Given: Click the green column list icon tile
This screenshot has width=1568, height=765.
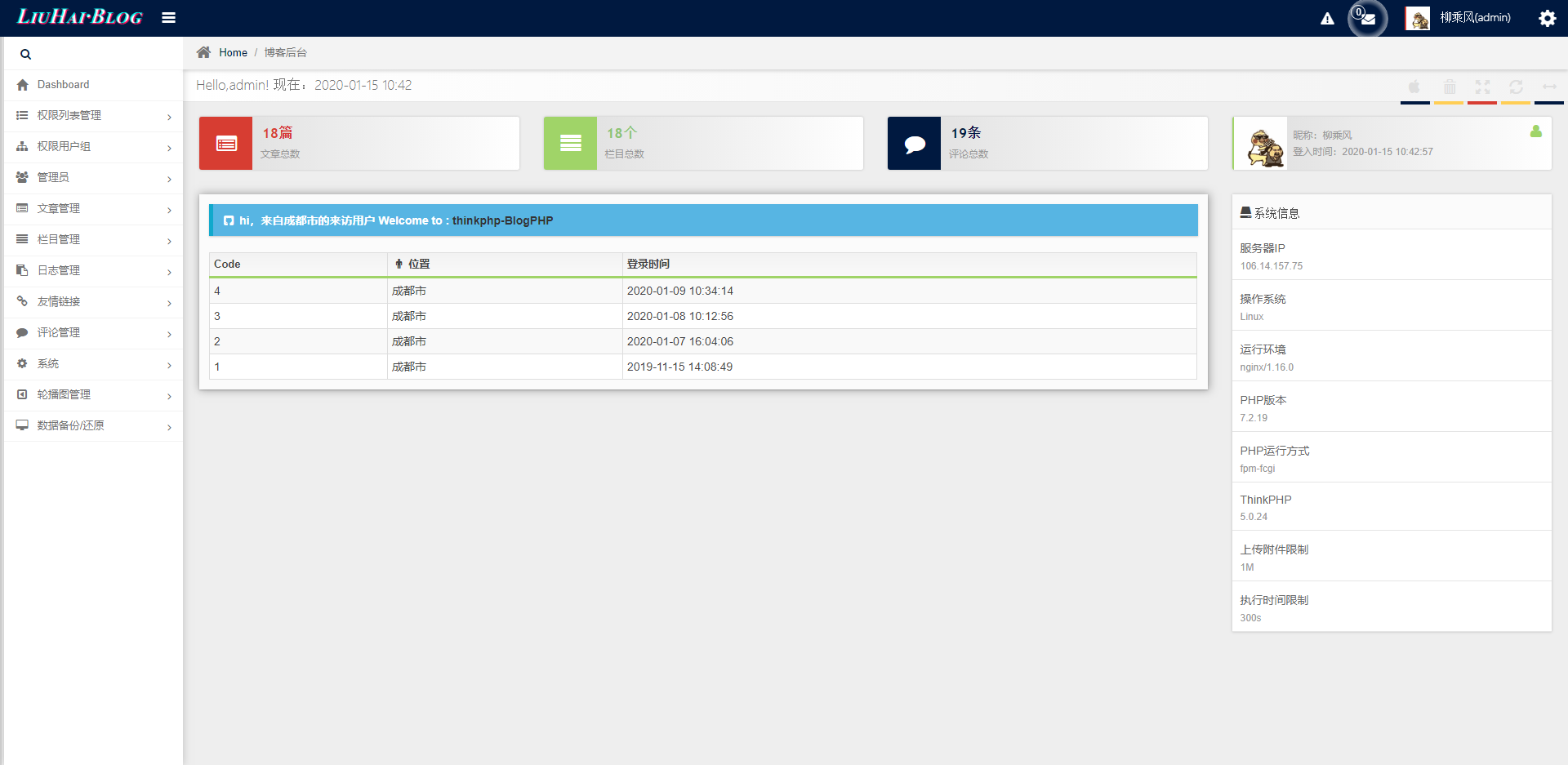Looking at the screenshot, I should coord(571,144).
